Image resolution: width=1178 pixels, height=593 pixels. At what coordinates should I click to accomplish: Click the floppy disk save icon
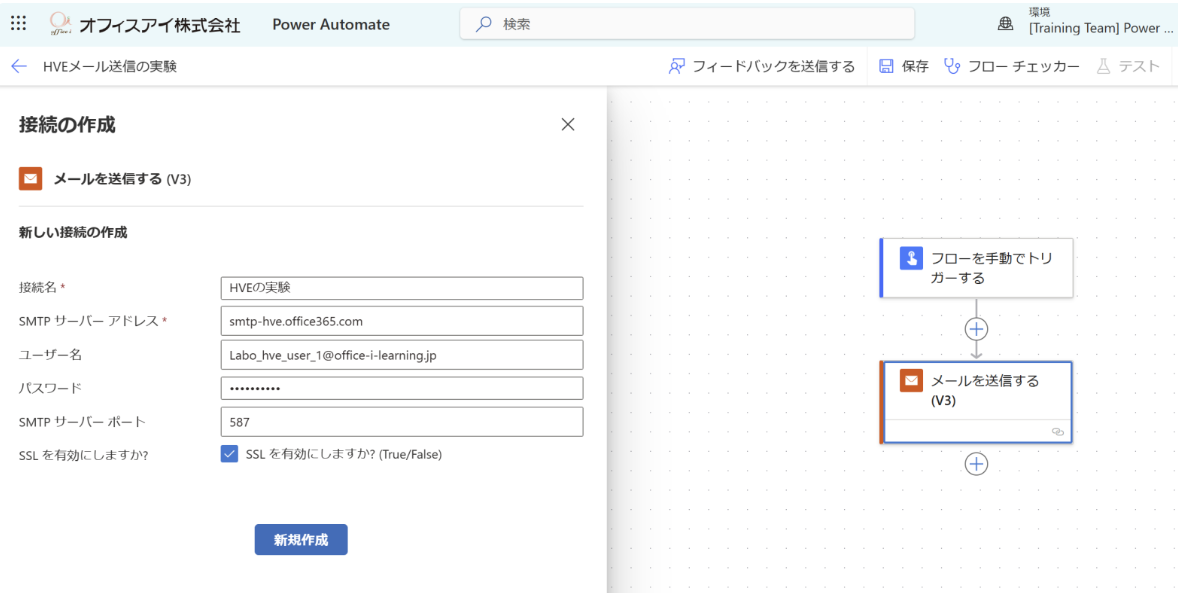(886, 66)
